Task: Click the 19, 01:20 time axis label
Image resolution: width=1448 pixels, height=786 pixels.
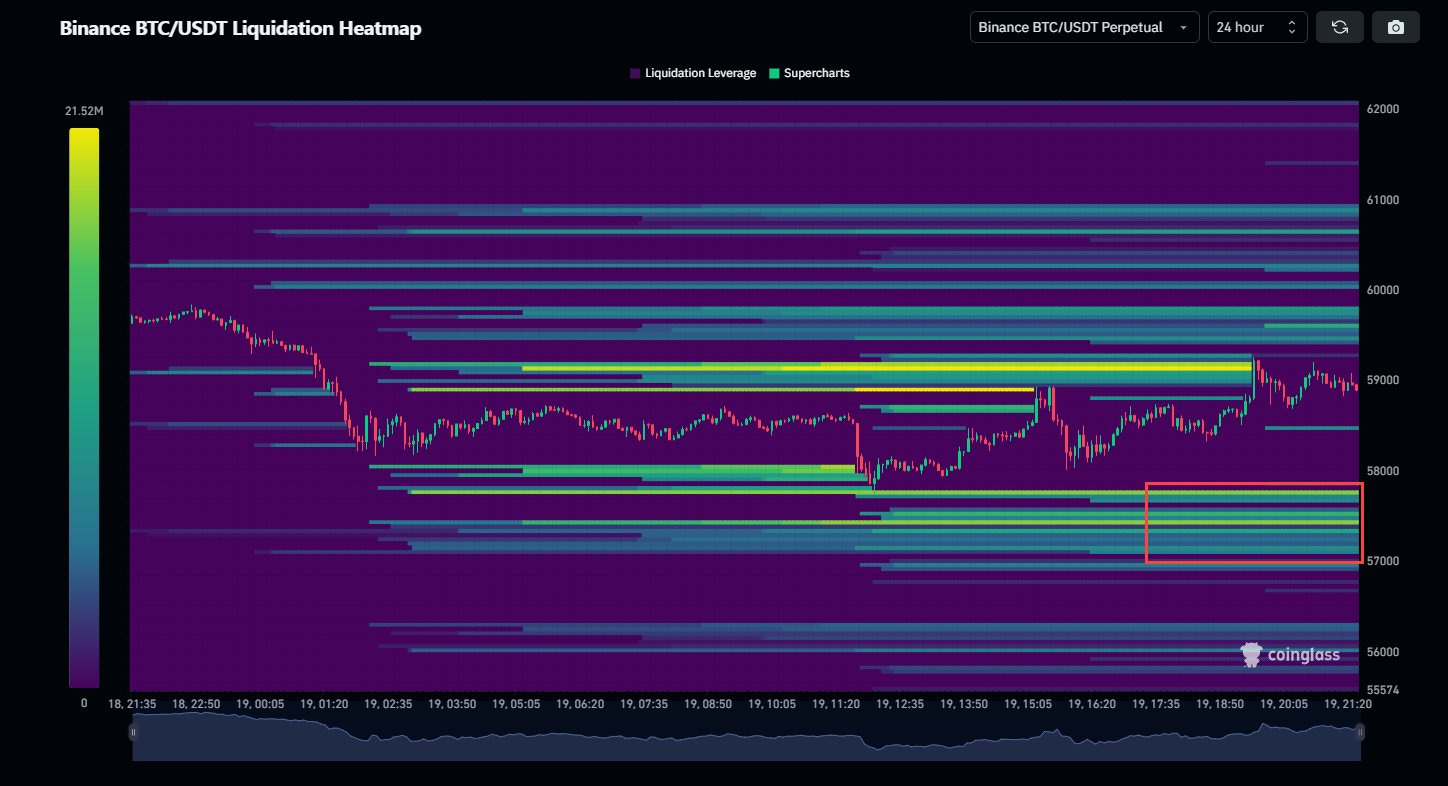Action: (325, 704)
